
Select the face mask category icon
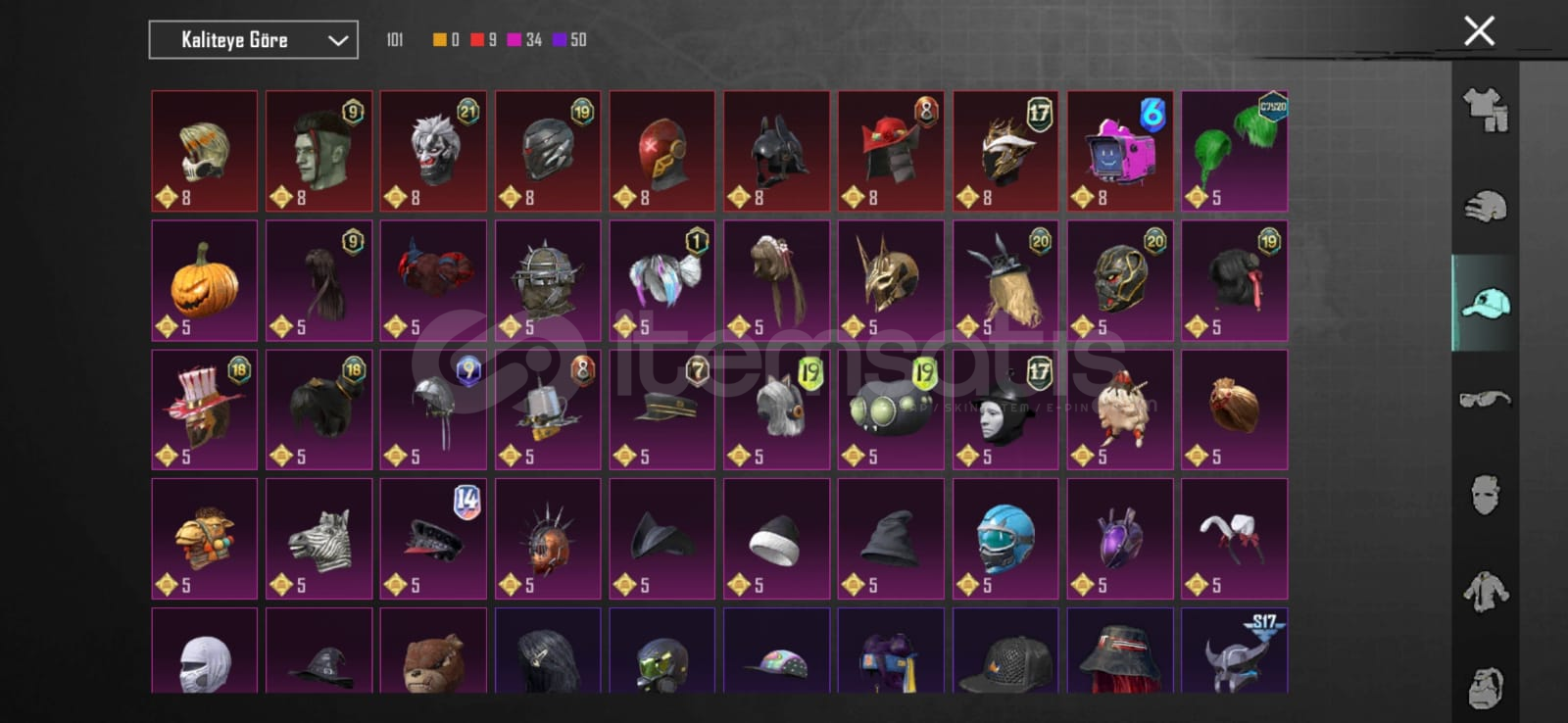[1485, 495]
